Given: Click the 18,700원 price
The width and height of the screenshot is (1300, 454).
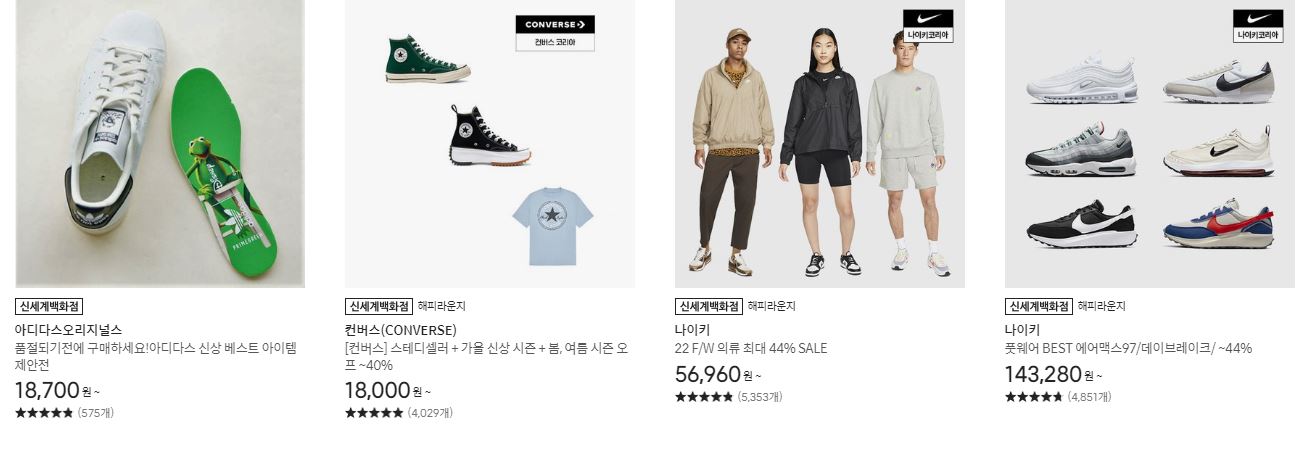Looking at the screenshot, I should (58, 390).
